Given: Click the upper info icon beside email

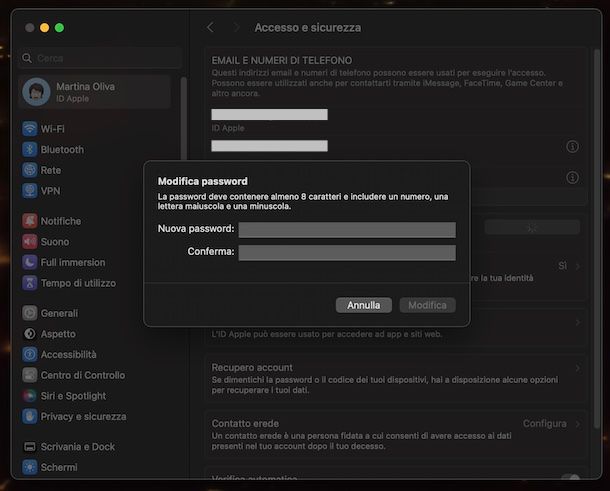Looking at the screenshot, I should [x=572, y=147].
